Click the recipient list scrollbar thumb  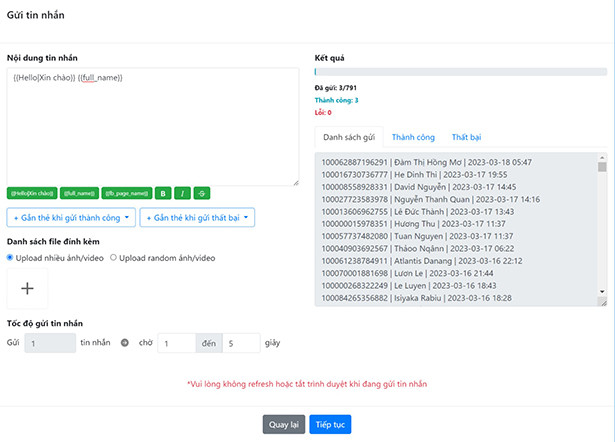pyautogui.click(x=602, y=167)
